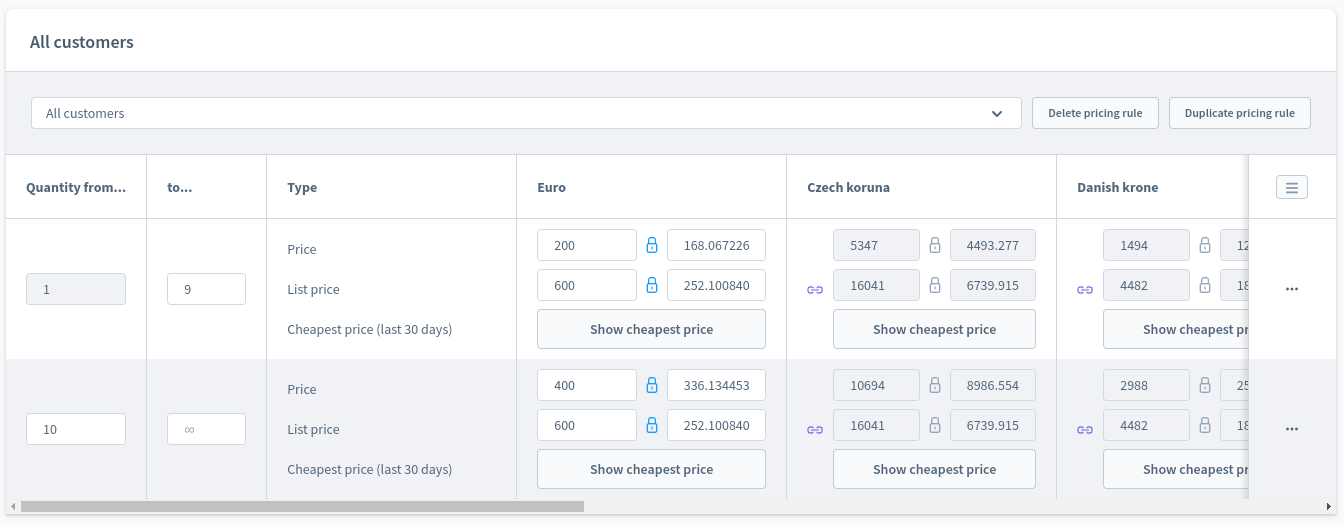The width and height of the screenshot is (1344, 525).
Task: Toggle Euro List price lock in quantity 10 row
Action: (x=652, y=425)
